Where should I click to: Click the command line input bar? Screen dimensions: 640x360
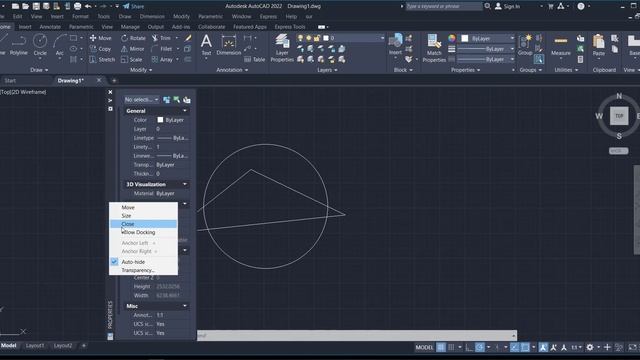[x=357, y=336]
